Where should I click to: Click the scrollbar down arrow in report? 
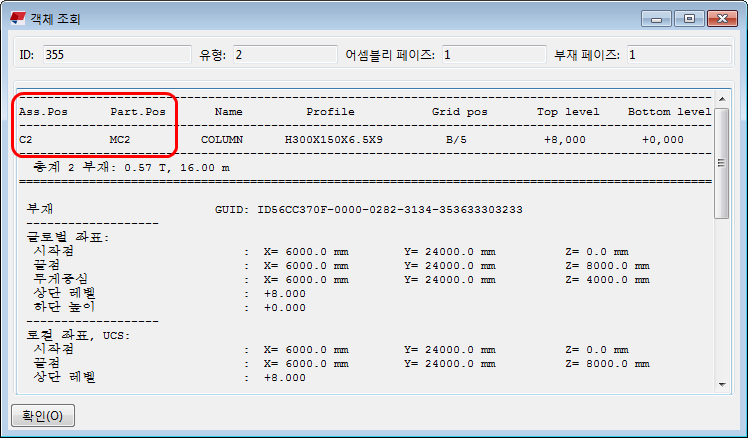[x=722, y=385]
